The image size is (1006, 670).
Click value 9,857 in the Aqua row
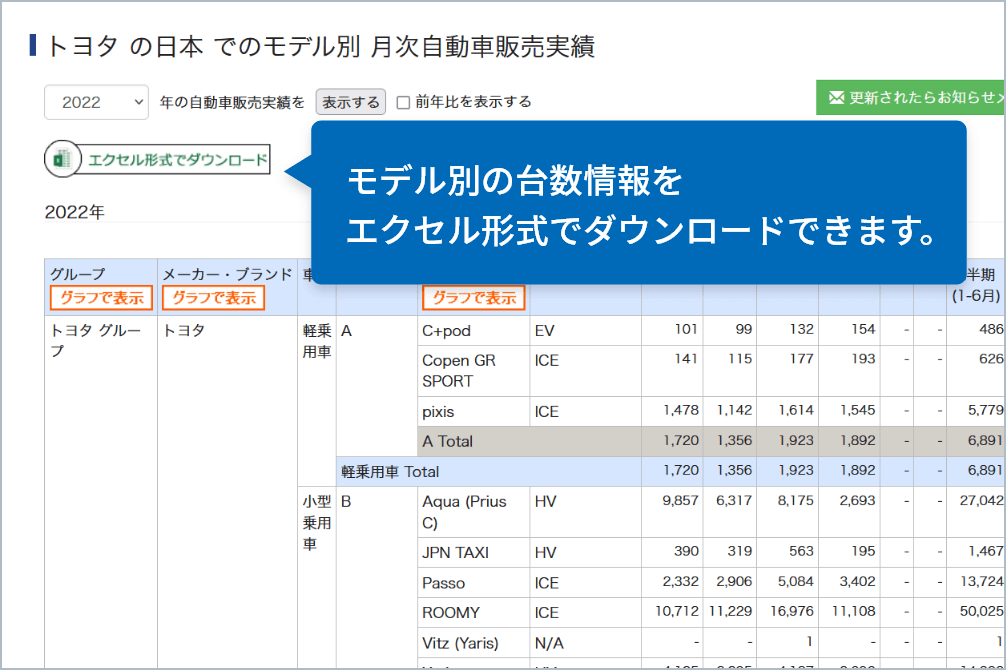coord(680,501)
